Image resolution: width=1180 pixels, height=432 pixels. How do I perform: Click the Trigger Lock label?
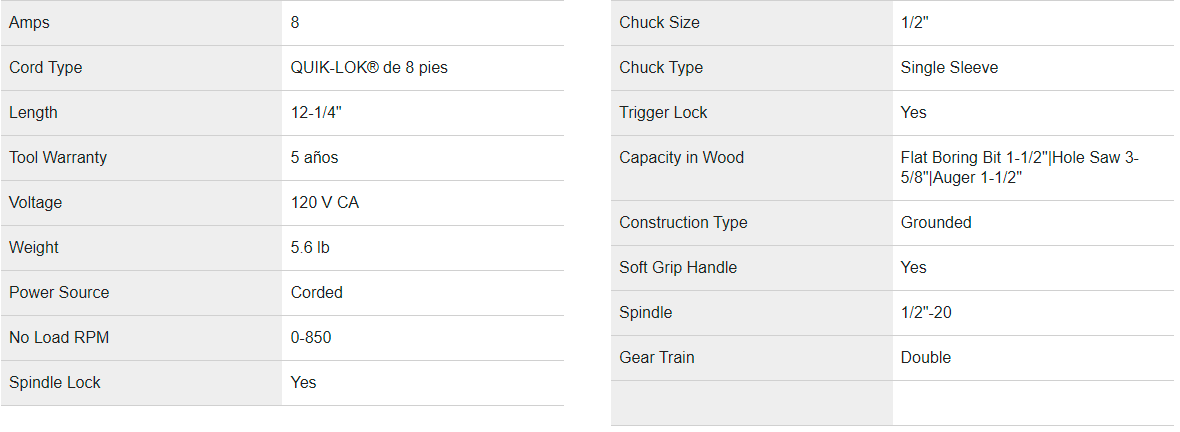663,112
